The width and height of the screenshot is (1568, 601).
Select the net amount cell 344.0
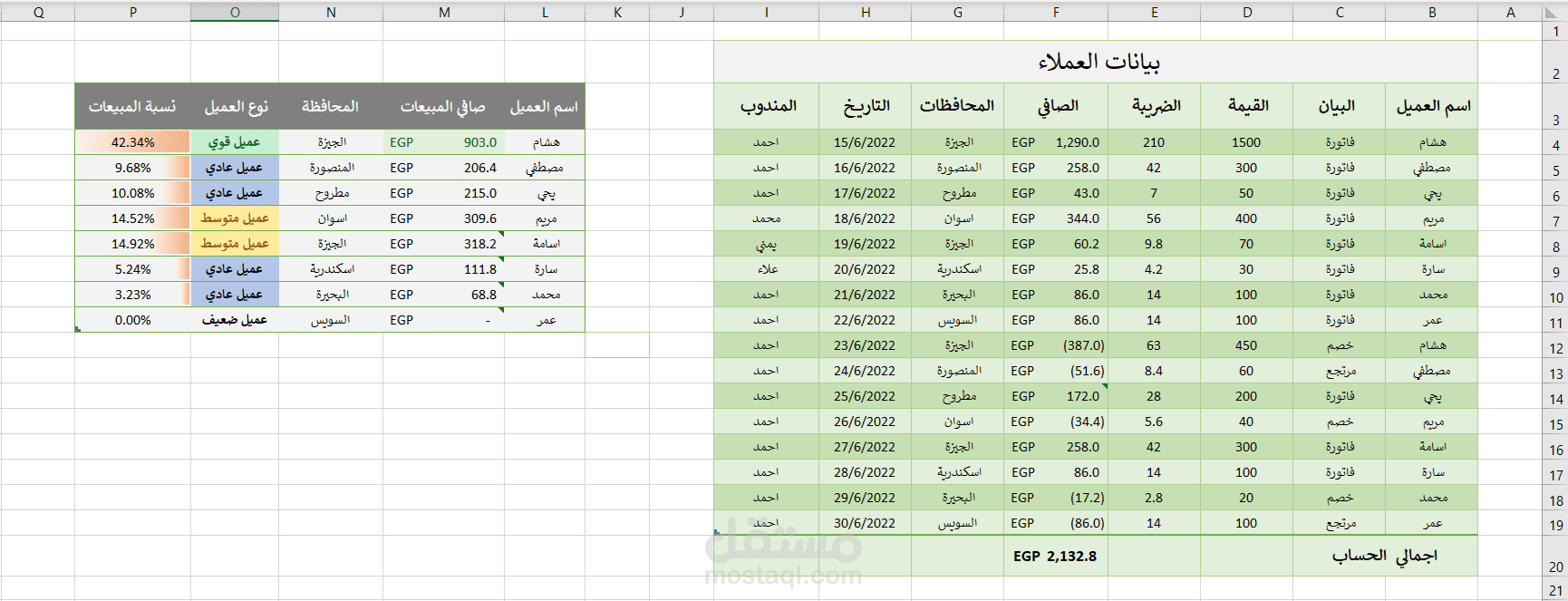tap(1056, 218)
